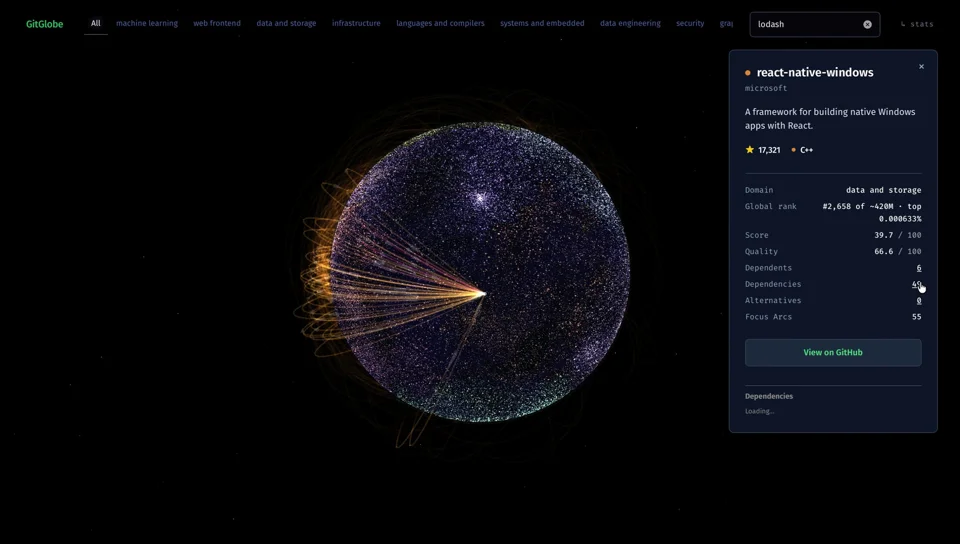Clear the lodash search field
The width and height of the screenshot is (960, 544).
[x=867, y=24]
